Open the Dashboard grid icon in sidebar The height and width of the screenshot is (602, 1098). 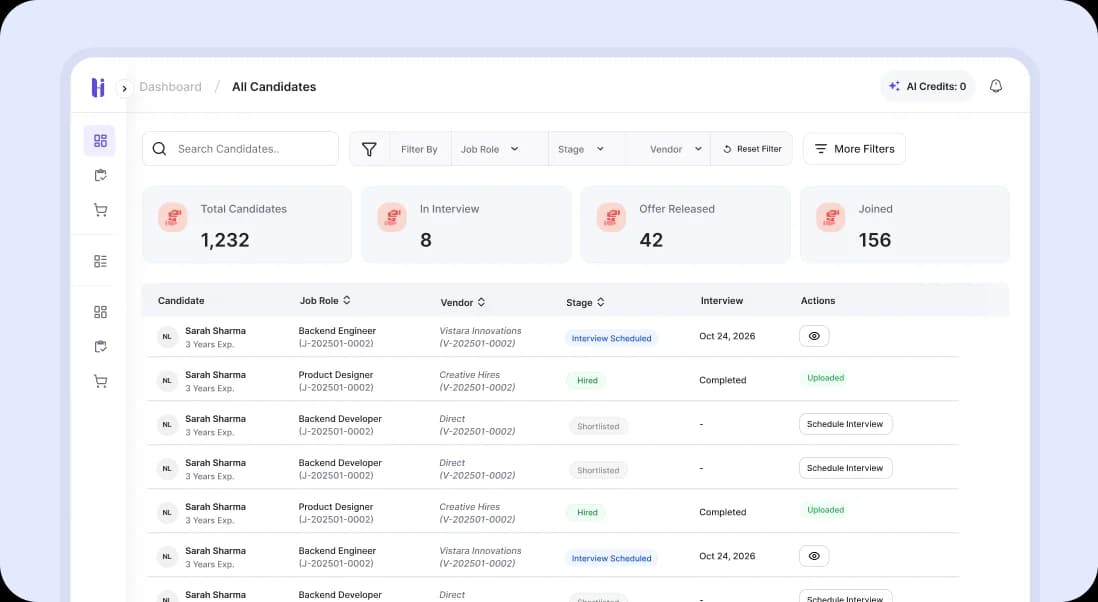(99, 140)
